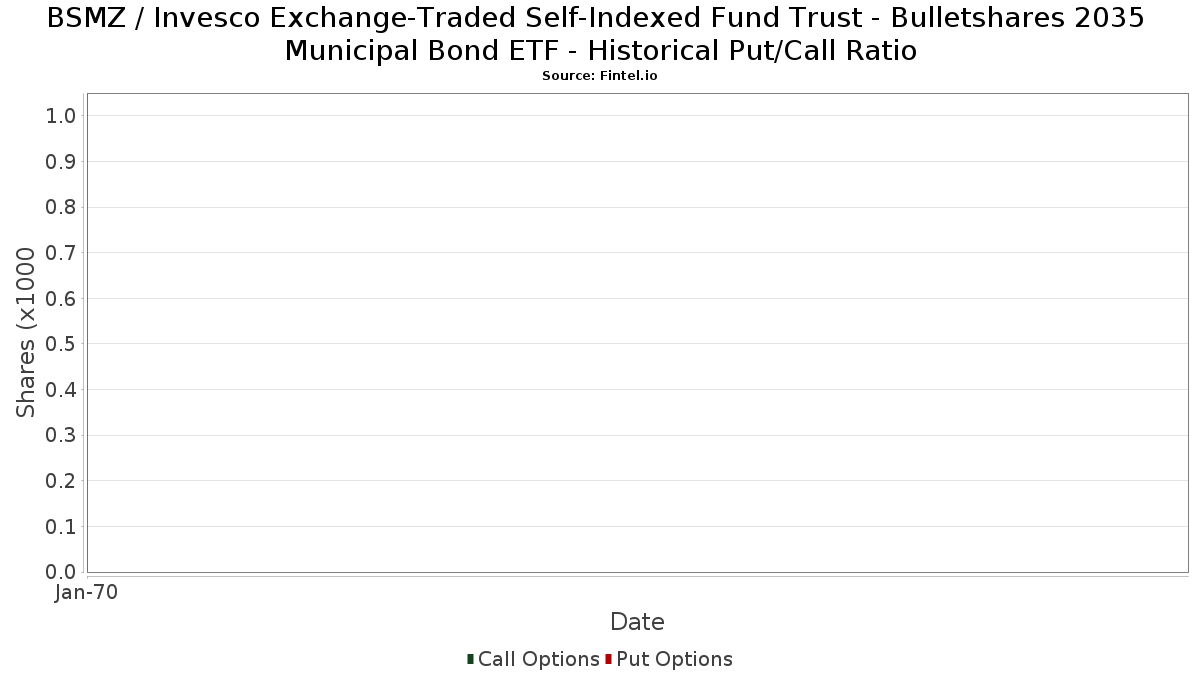
Task: Select the 1.0 y-axis tick label
Action: point(61,116)
